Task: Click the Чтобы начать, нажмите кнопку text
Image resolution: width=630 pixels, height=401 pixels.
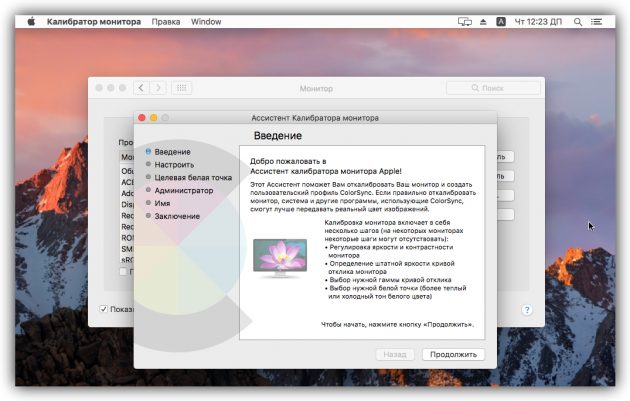Action: click(397, 325)
